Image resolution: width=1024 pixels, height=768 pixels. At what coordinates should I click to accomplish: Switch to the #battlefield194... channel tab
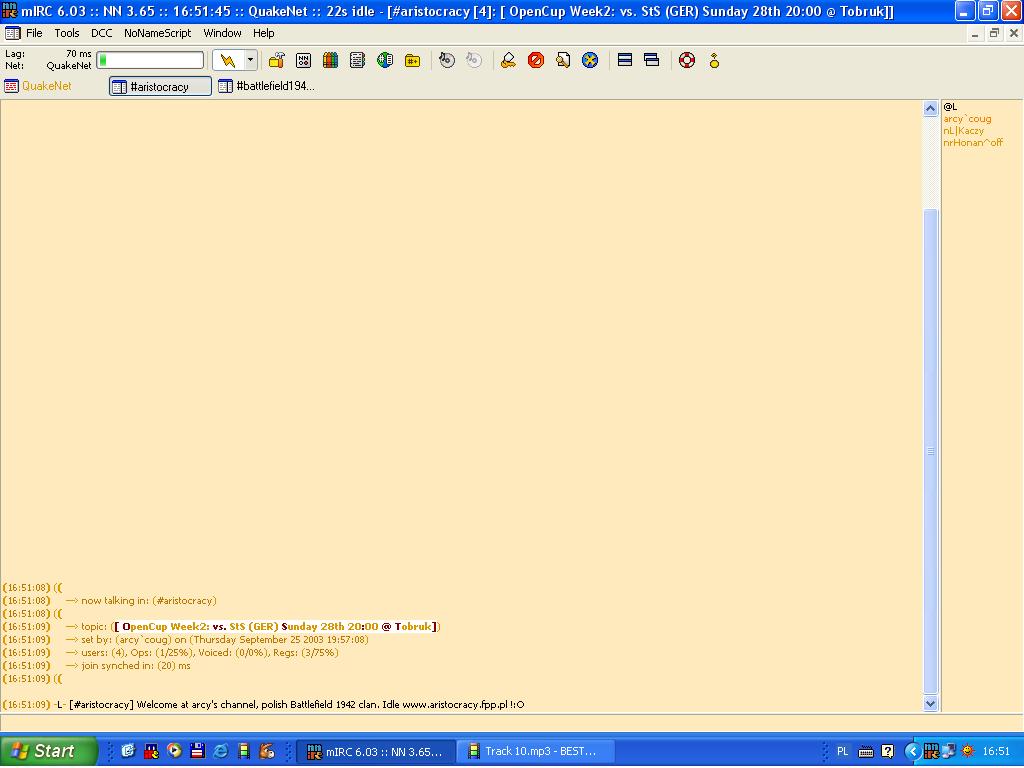pos(266,86)
